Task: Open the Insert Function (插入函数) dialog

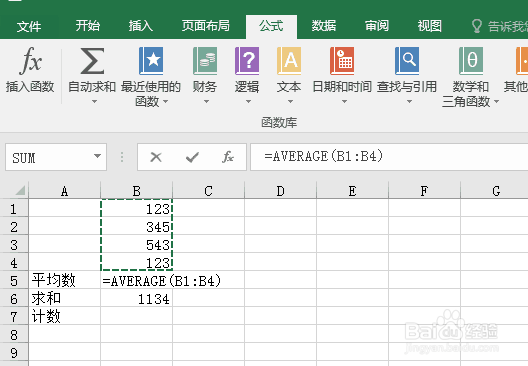Action: coord(30,69)
